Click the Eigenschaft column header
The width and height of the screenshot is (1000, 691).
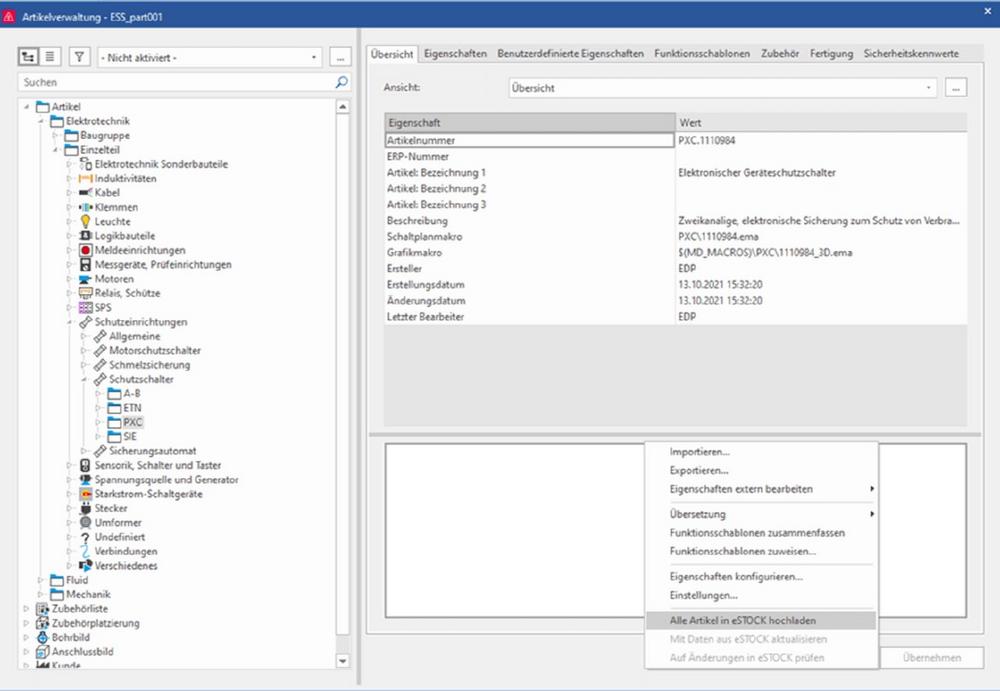click(529, 123)
